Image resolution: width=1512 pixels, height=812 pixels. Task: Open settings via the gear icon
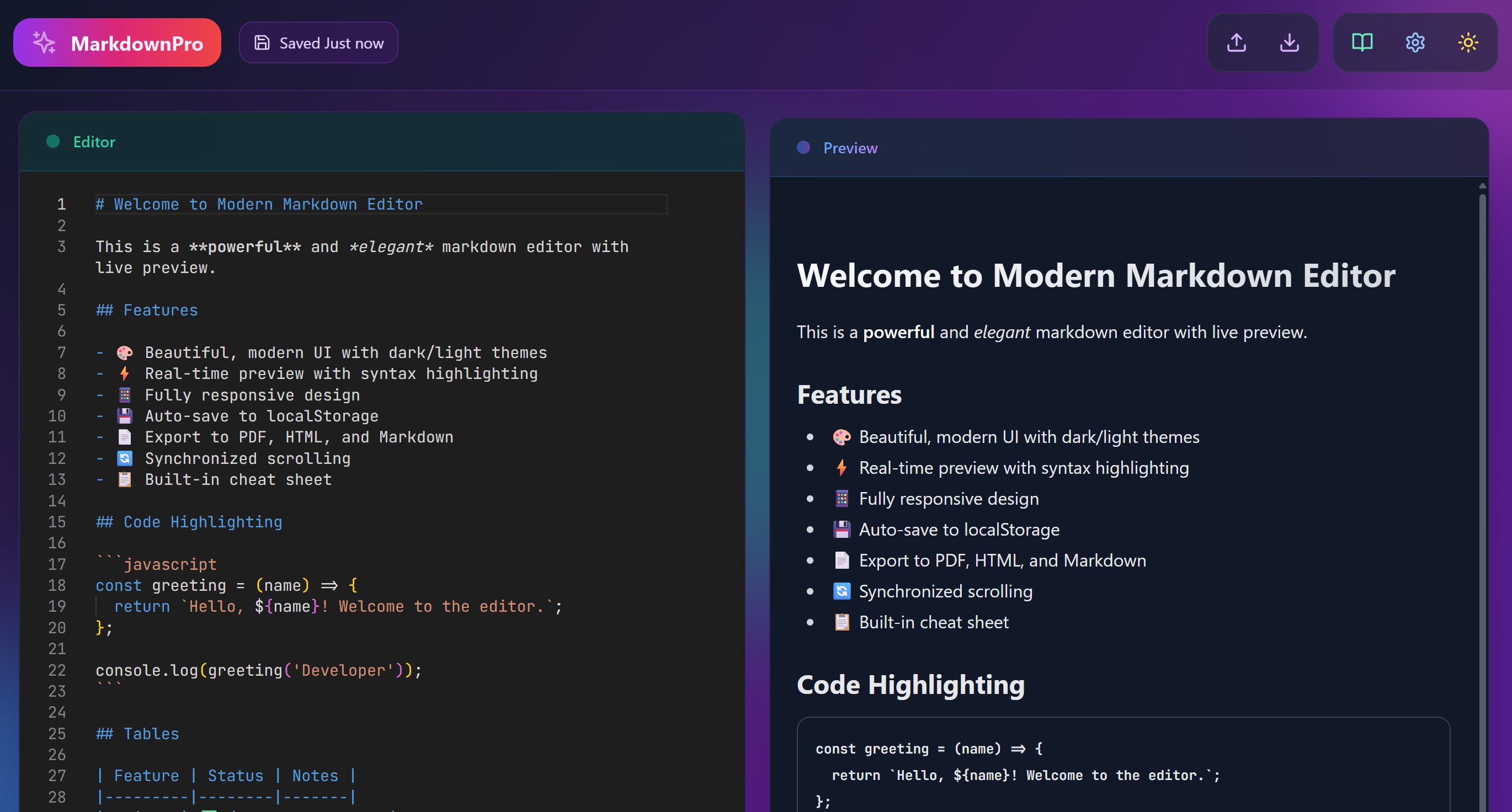(1415, 42)
